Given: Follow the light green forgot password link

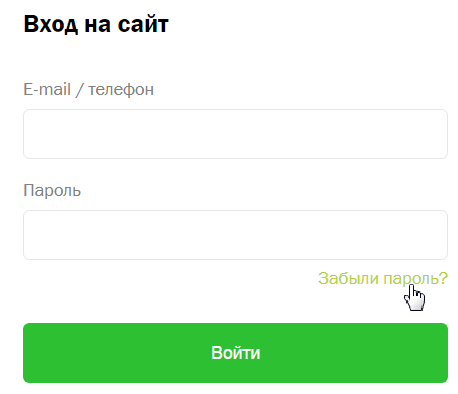Looking at the screenshot, I should click(x=383, y=278).
